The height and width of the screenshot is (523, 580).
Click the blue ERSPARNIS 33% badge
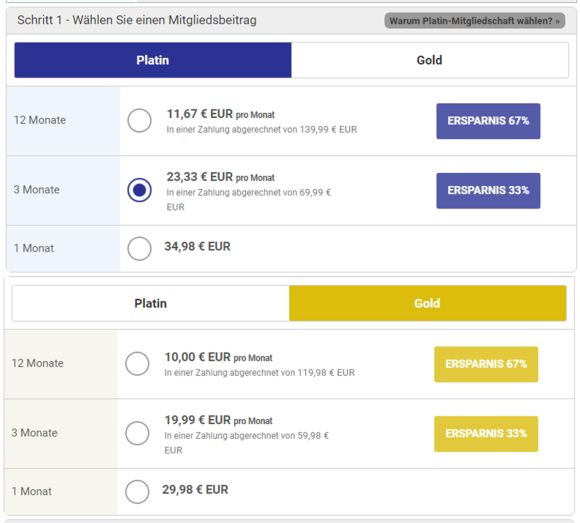pos(488,190)
